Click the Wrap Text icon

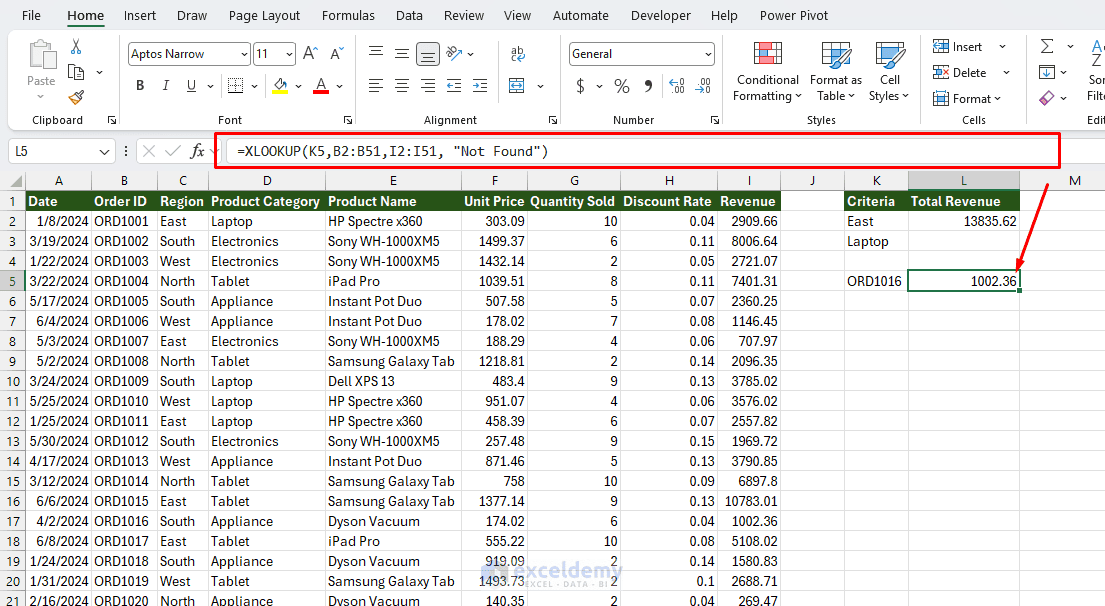517,54
